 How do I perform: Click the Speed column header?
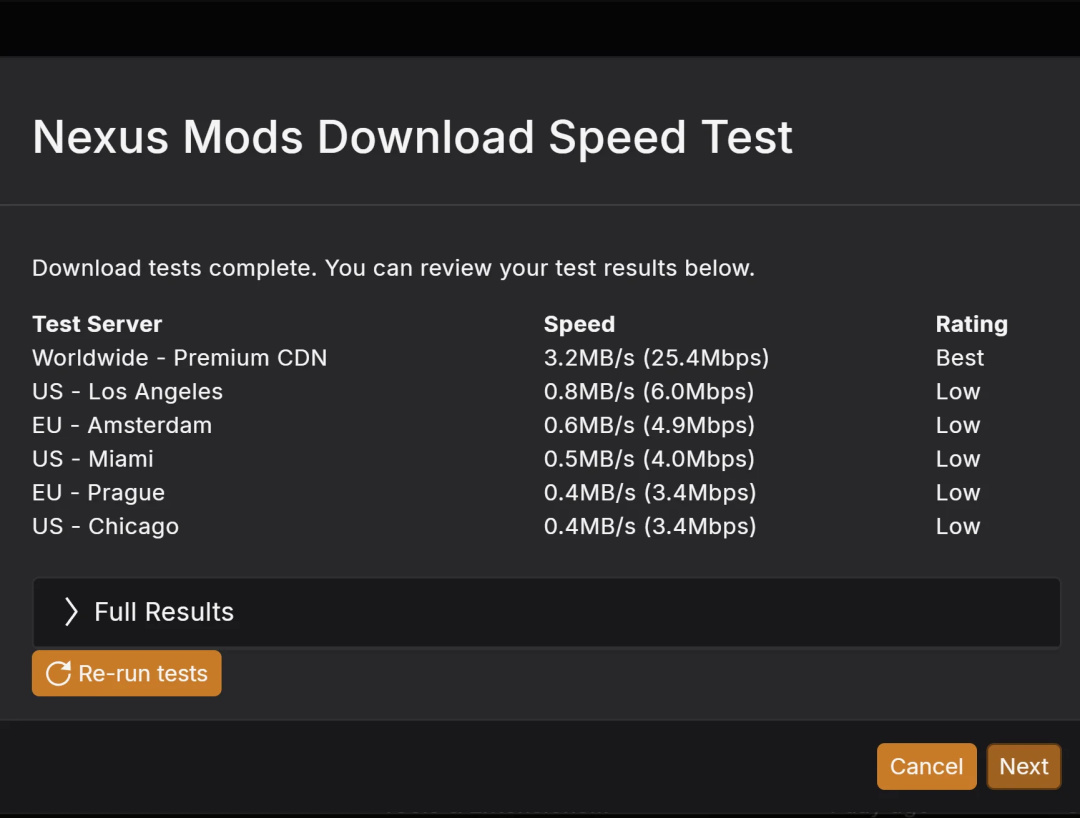click(x=579, y=324)
